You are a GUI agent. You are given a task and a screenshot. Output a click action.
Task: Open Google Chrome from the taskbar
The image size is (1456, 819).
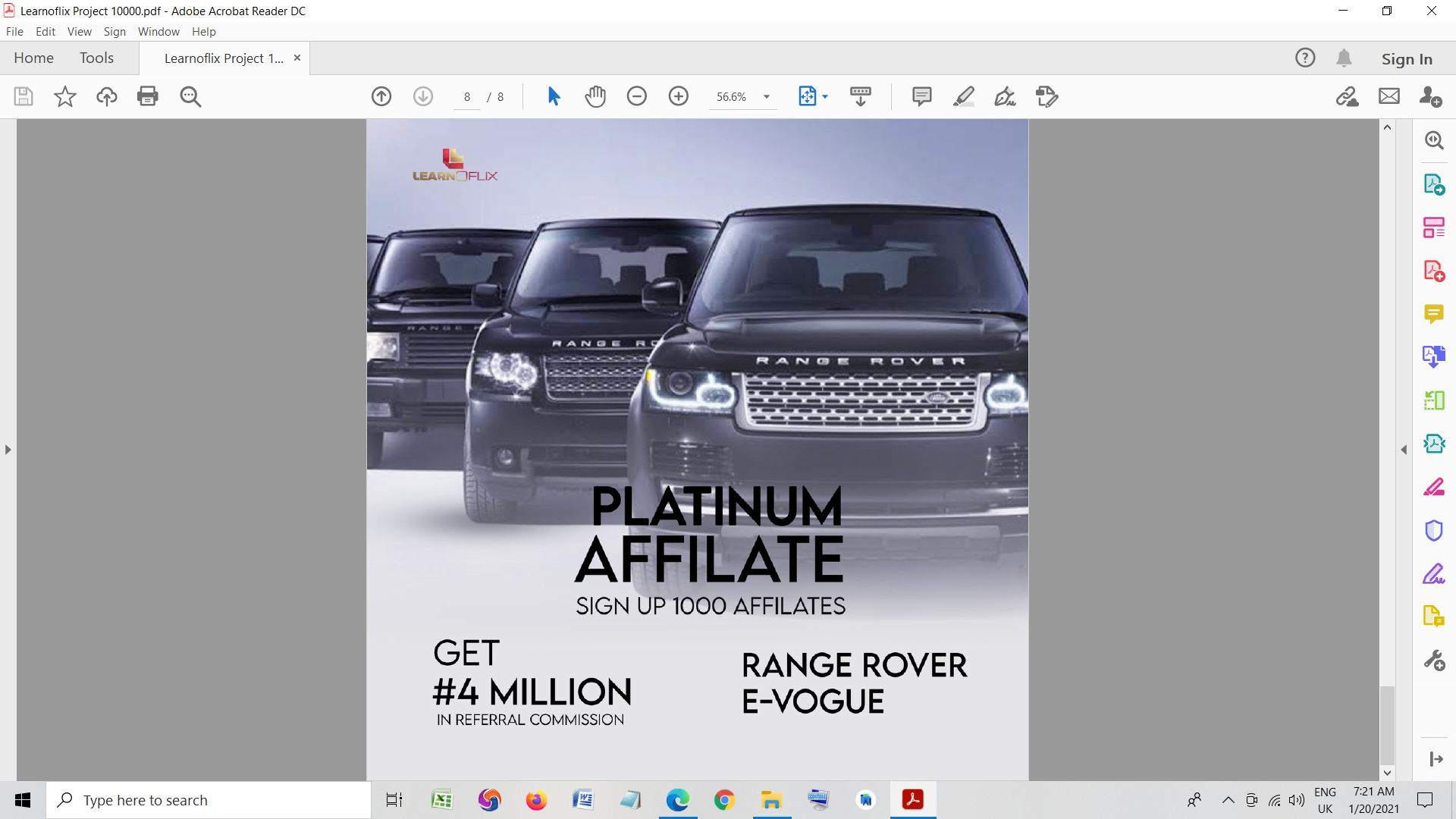click(x=724, y=800)
